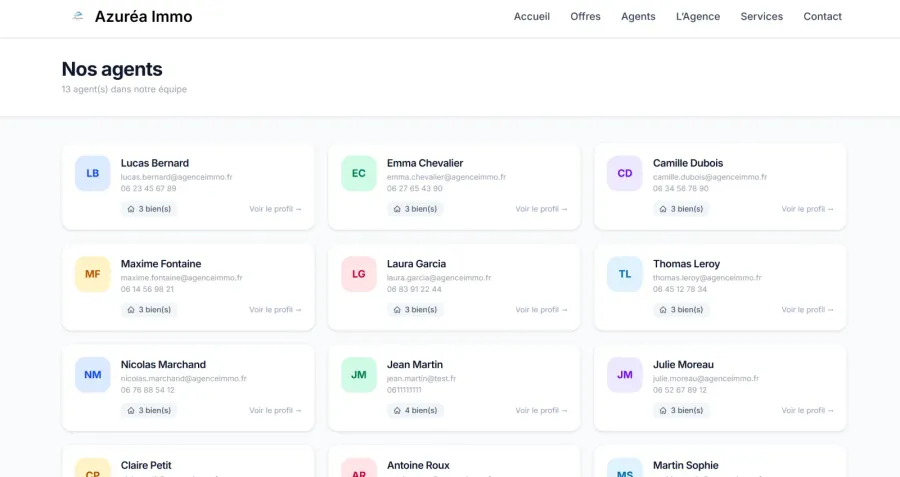Click the name Nicolas Marchand
This screenshot has width=900, height=477.
163,364
